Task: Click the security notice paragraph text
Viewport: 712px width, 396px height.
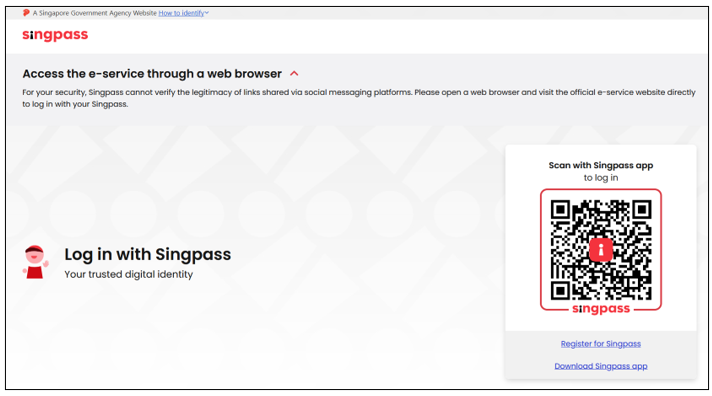Action: [x=359, y=98]
